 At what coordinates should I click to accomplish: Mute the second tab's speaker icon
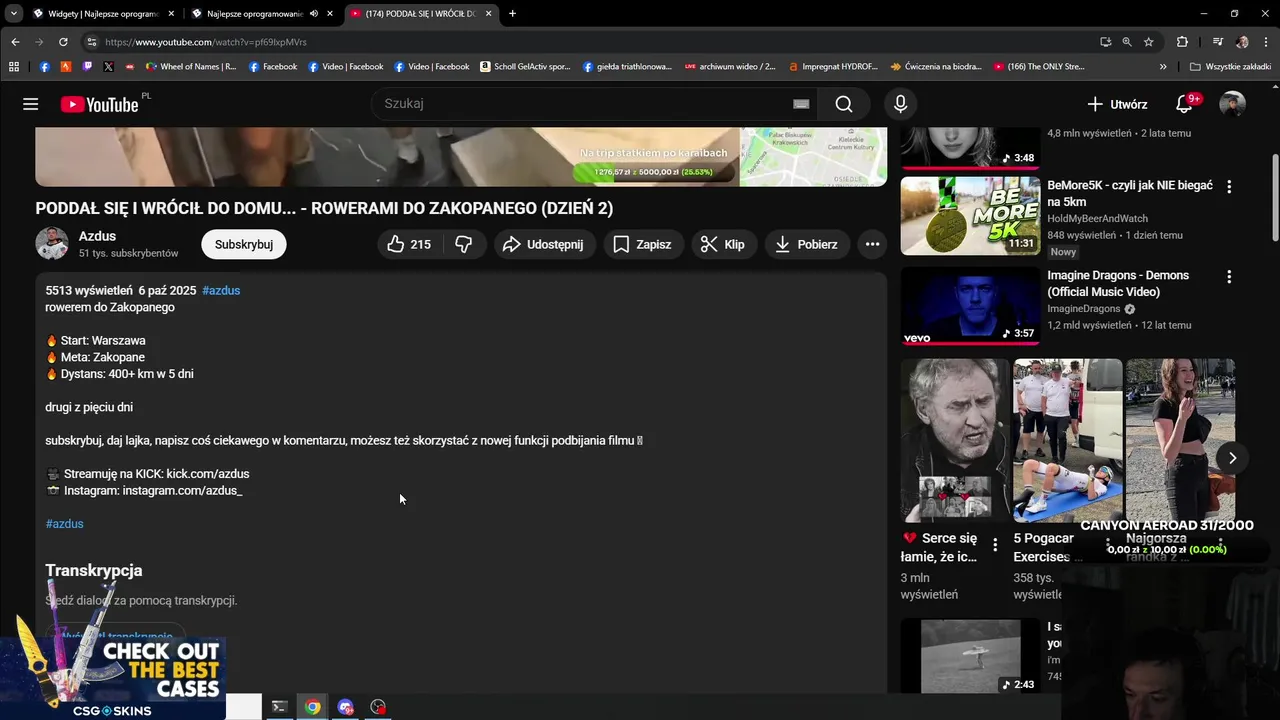[314, 14]
